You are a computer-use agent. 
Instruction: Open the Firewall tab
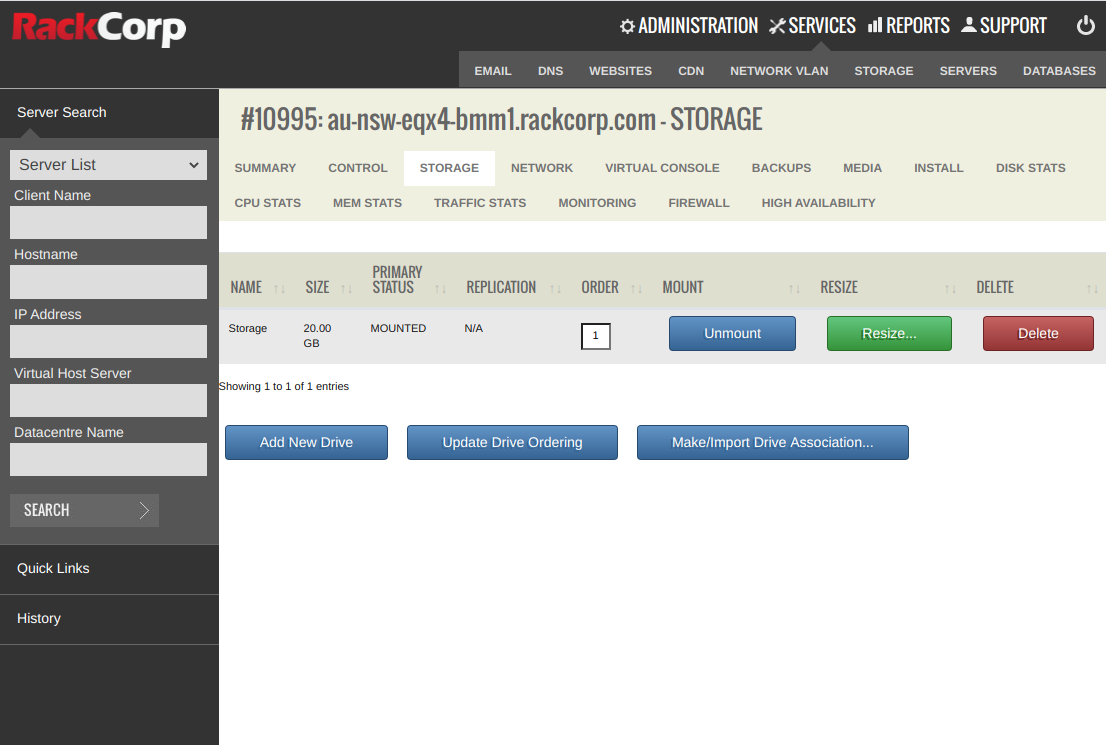point(699,203)
